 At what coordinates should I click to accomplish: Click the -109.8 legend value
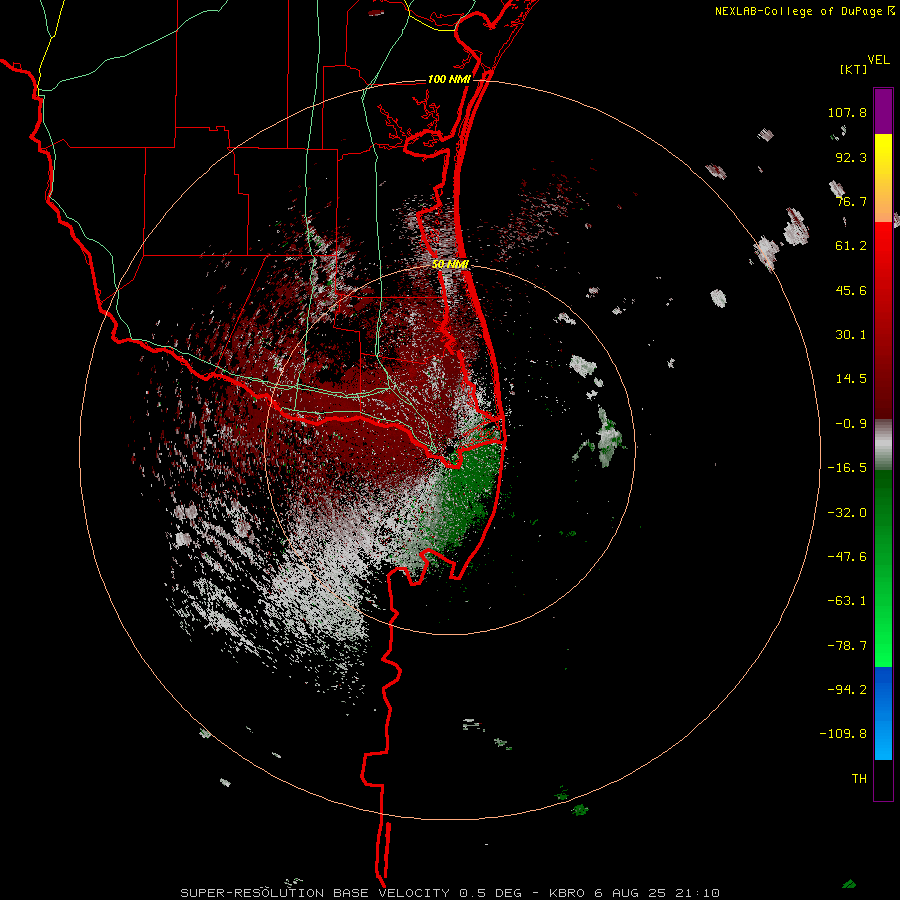[x=843, y=734]
